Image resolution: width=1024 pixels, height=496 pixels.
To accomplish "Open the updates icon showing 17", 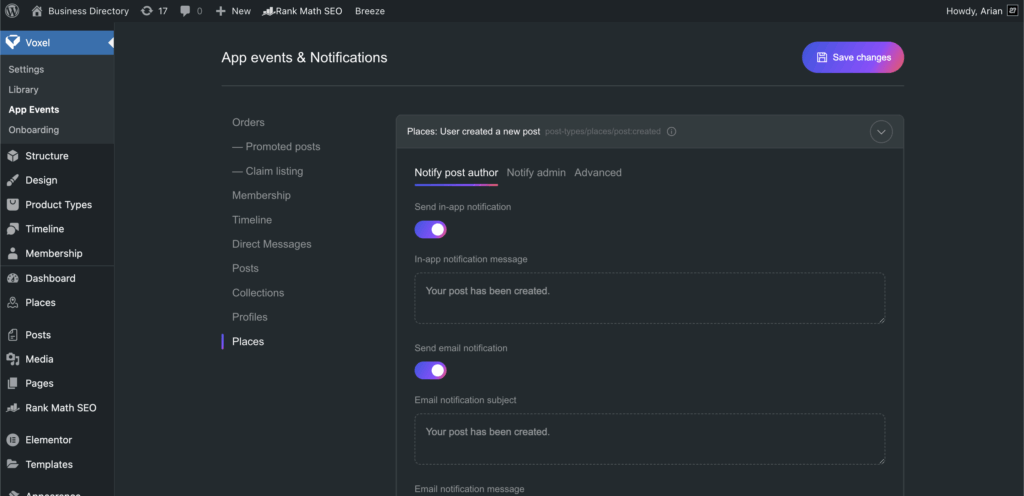I will [148, 11].
